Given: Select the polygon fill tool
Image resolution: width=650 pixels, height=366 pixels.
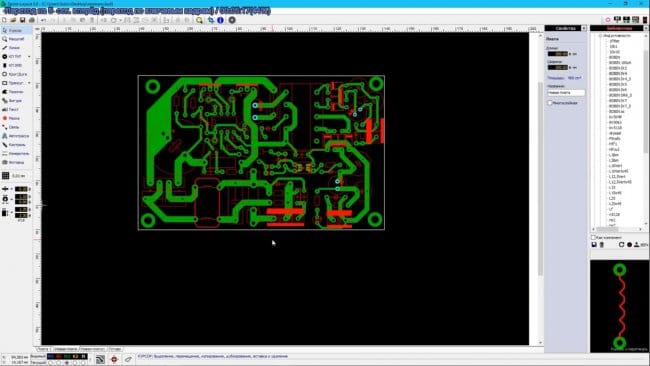Looking at the screenshot, I should (x=14, y=92).
